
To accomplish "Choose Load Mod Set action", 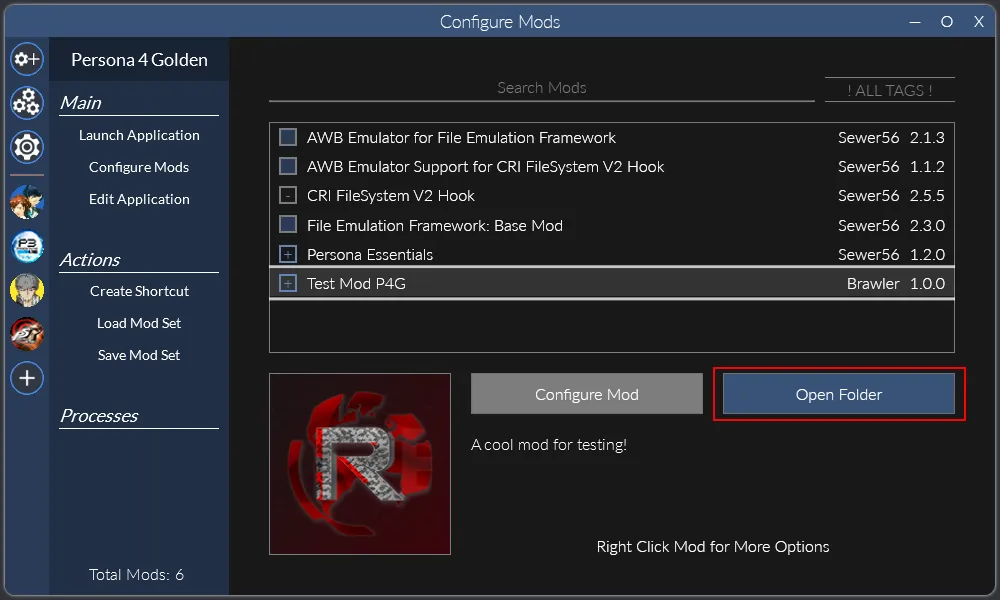I will [139, 323].
